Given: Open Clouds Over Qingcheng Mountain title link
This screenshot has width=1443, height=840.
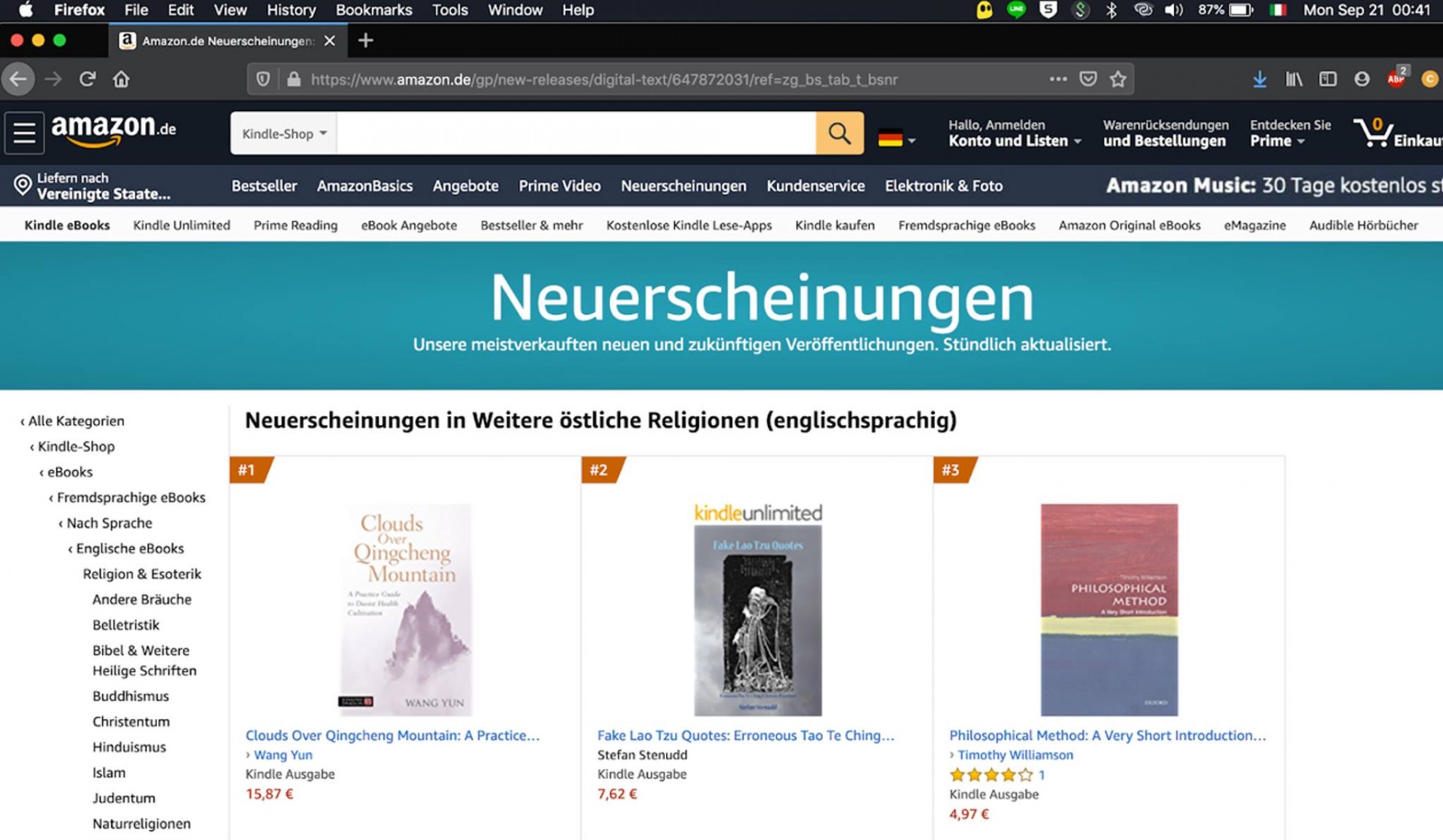Looking at the screenshot, I should click(392, 735).
